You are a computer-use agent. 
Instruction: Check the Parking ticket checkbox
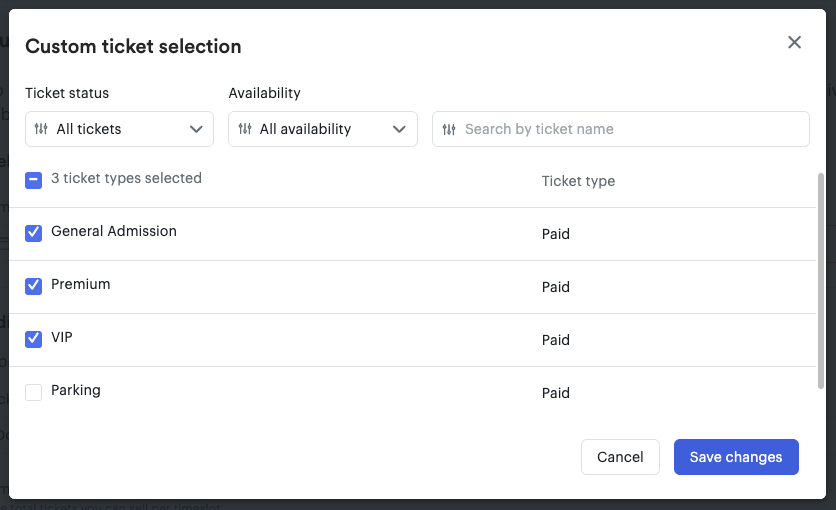[x=34, y=392]
